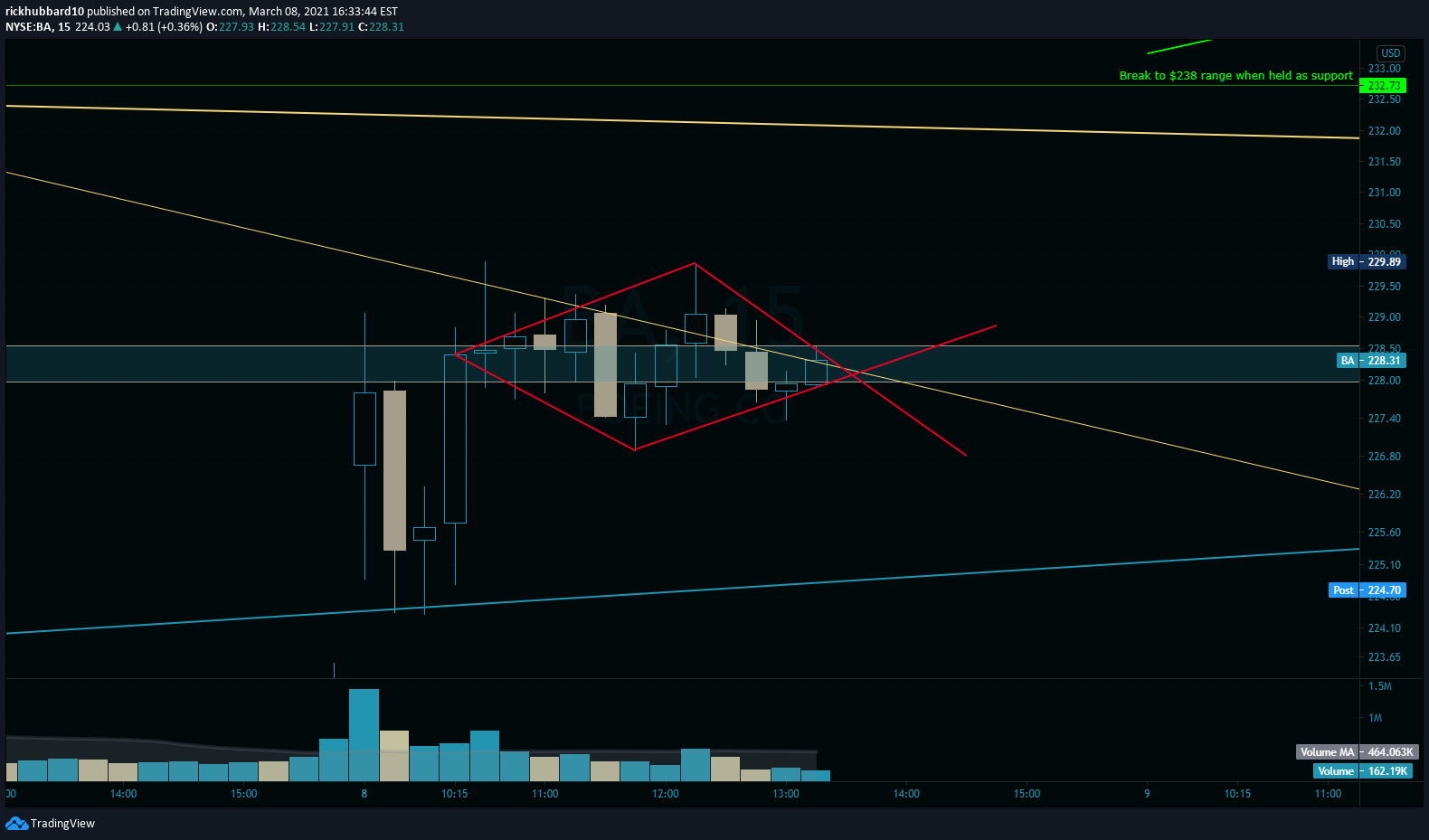
Task: Click the 226.20 price axis label
Action: pos(1384,495)
